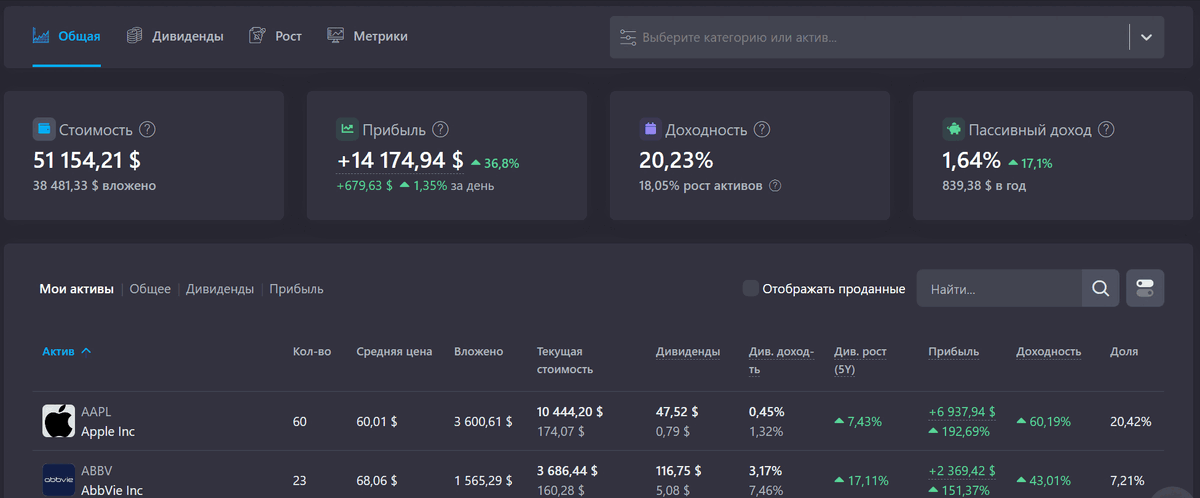Screen dimensions: 1200x498
Task: Click Apple profit +6 937,94 $
Action: click(962, 412)
